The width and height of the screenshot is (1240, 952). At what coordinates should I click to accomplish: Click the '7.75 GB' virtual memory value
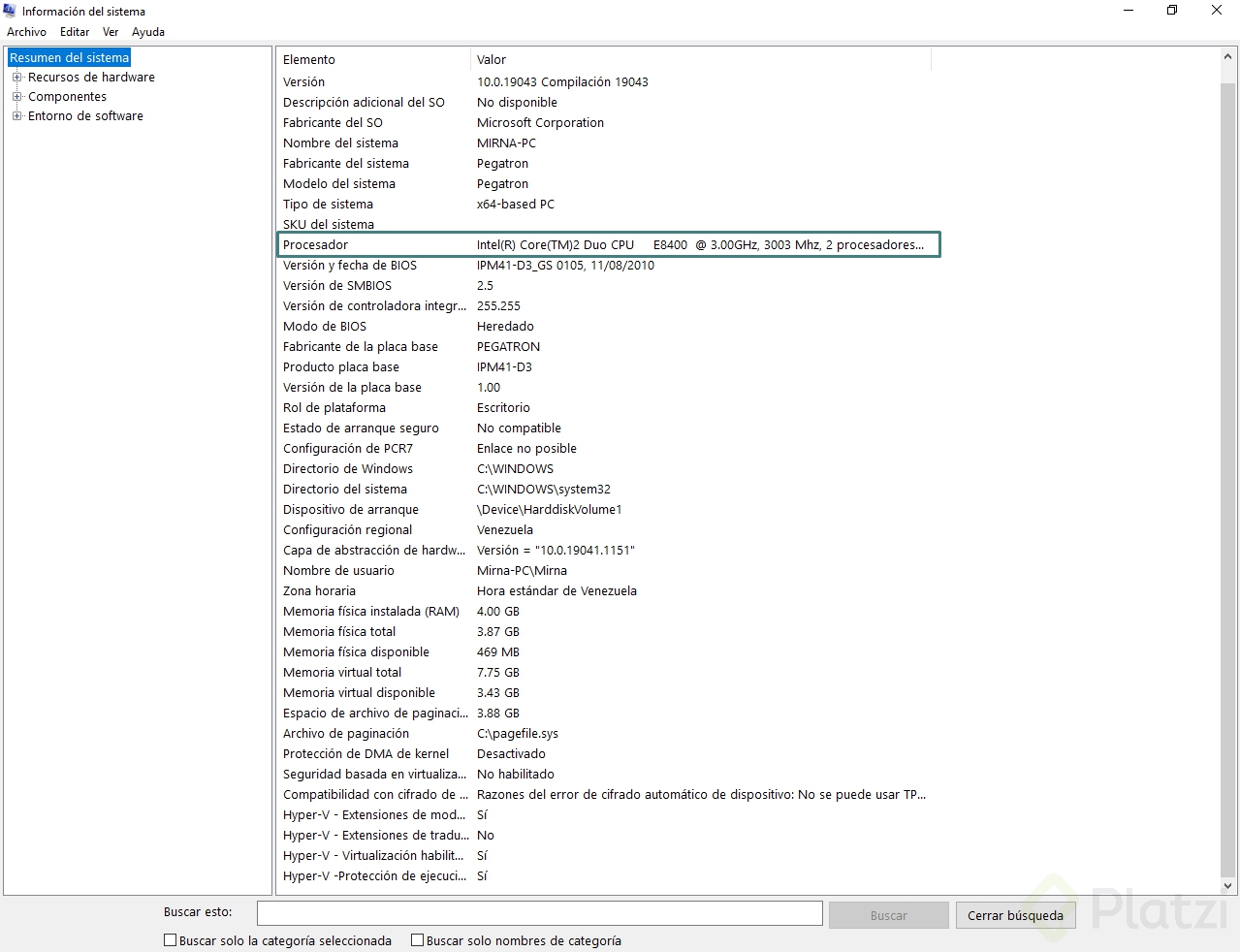(498, 673)
